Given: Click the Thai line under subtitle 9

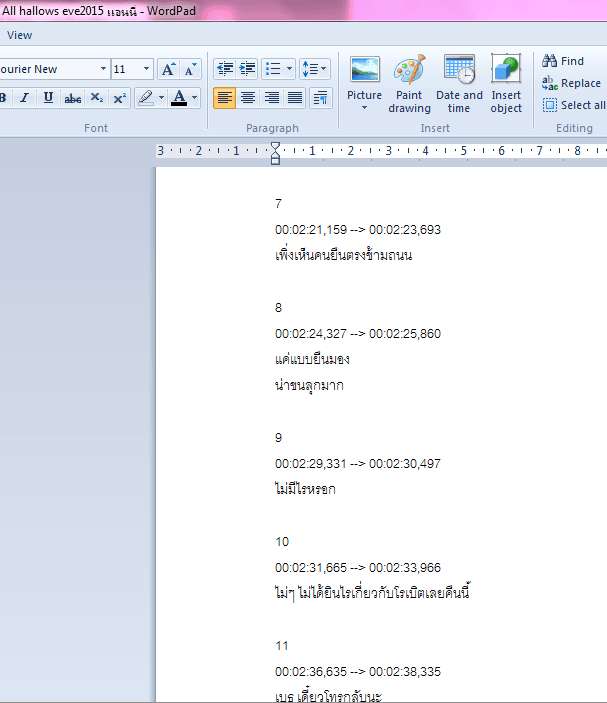Looking at the screenshot, I should coord(305,488).
